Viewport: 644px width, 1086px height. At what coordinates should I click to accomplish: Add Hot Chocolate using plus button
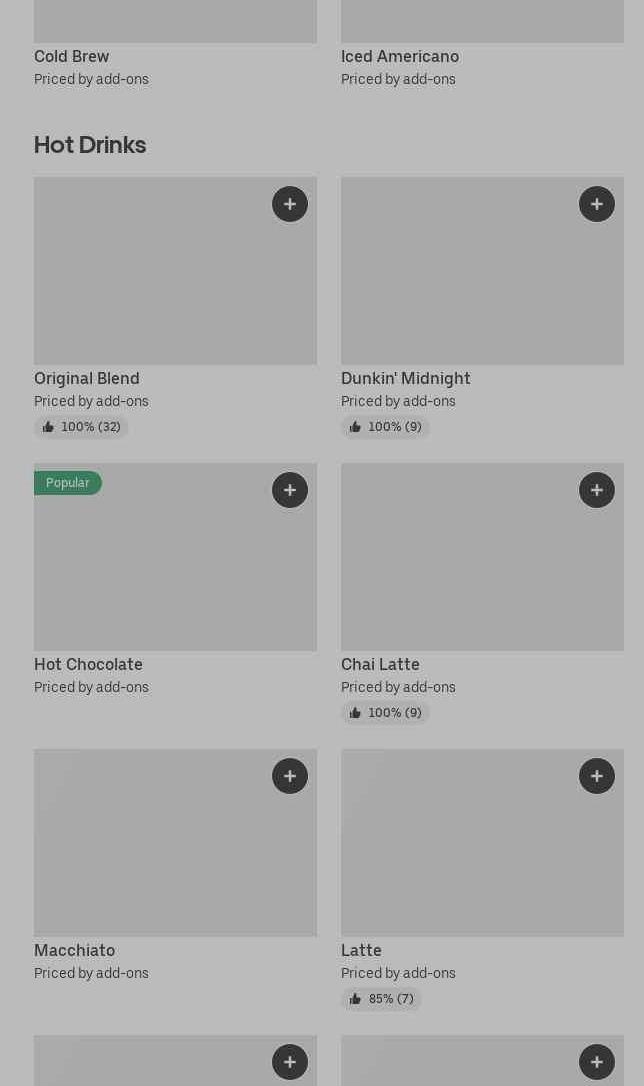(290, 490)
